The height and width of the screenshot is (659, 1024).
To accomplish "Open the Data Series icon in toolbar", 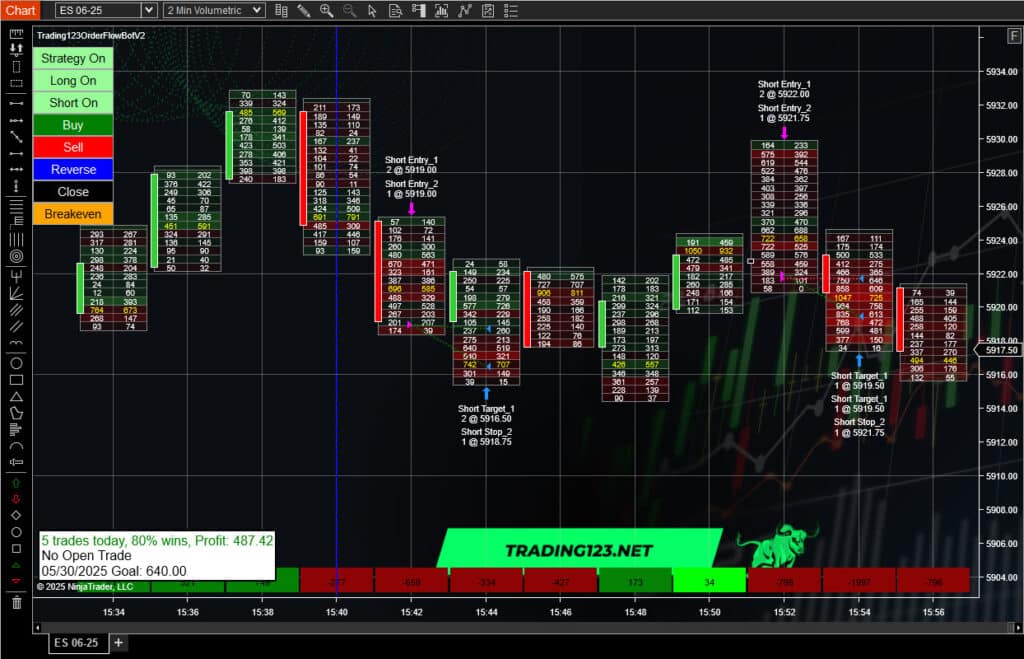I will click(x=281, y=10).
